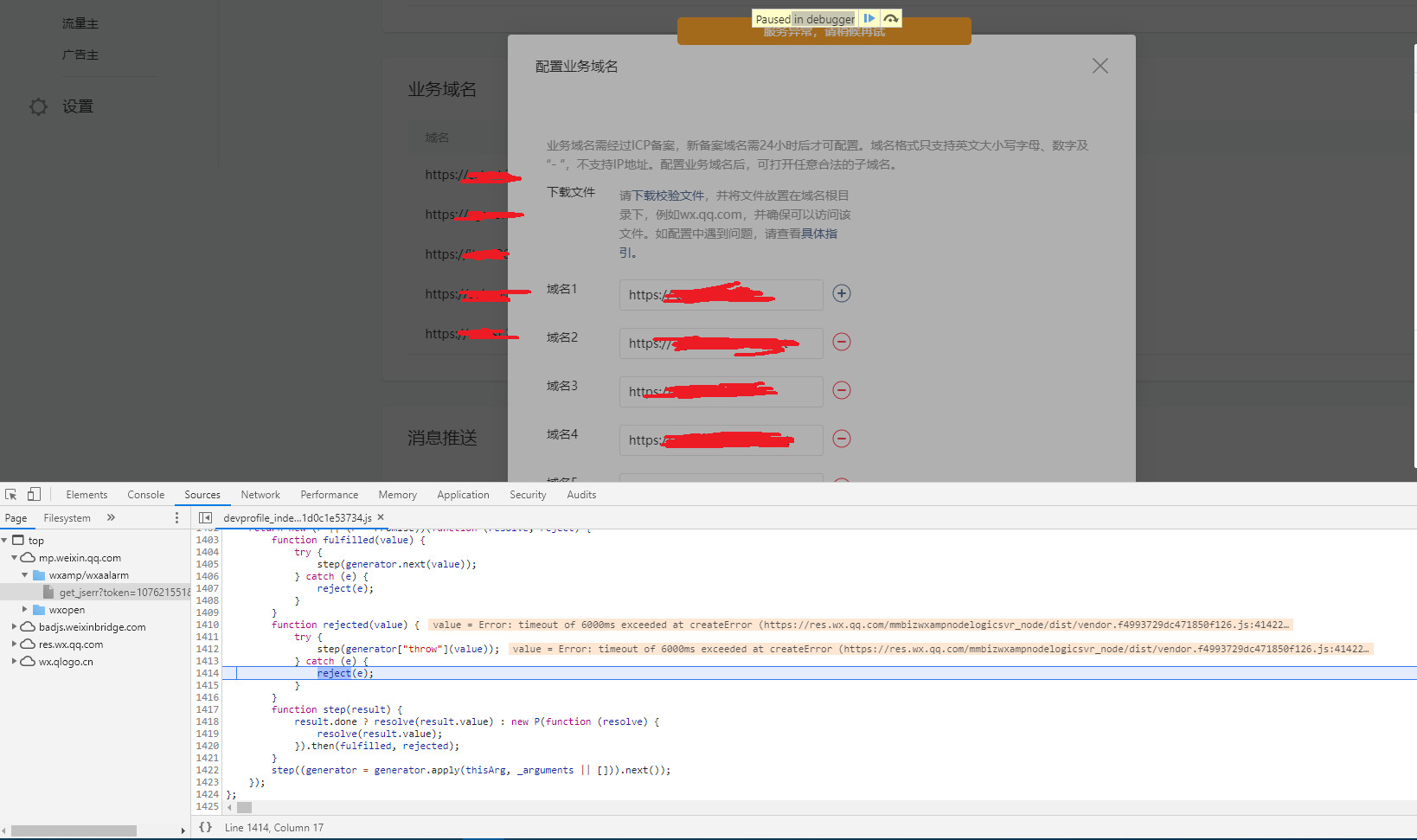
Task: Focus the 域名3 input field
Action: 721,392
